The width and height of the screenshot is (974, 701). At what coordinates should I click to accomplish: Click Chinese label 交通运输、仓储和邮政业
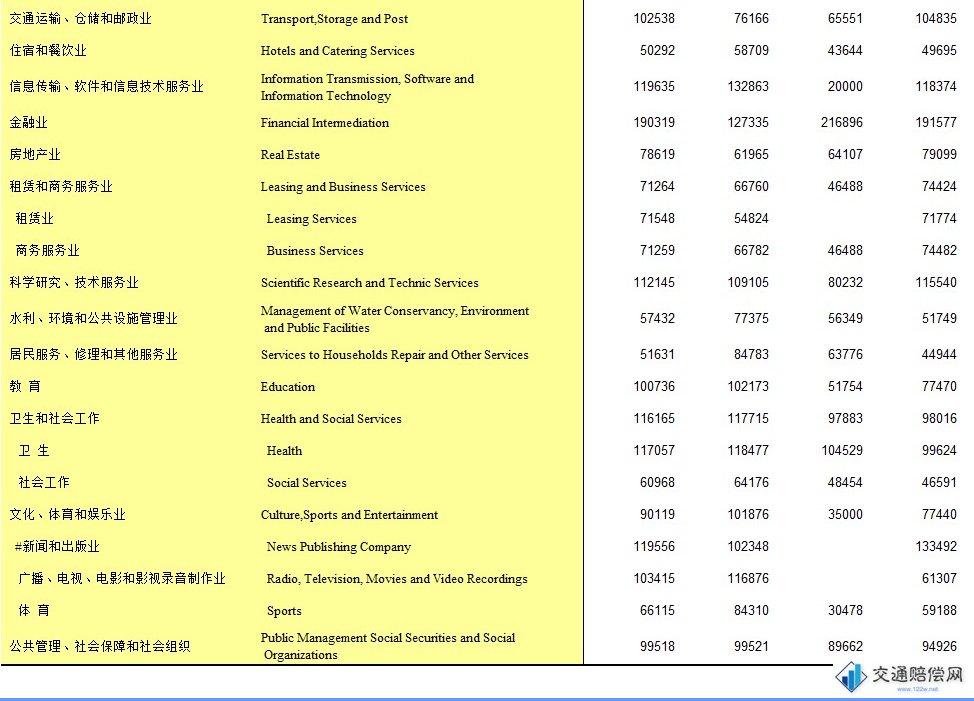coord(81,19)
